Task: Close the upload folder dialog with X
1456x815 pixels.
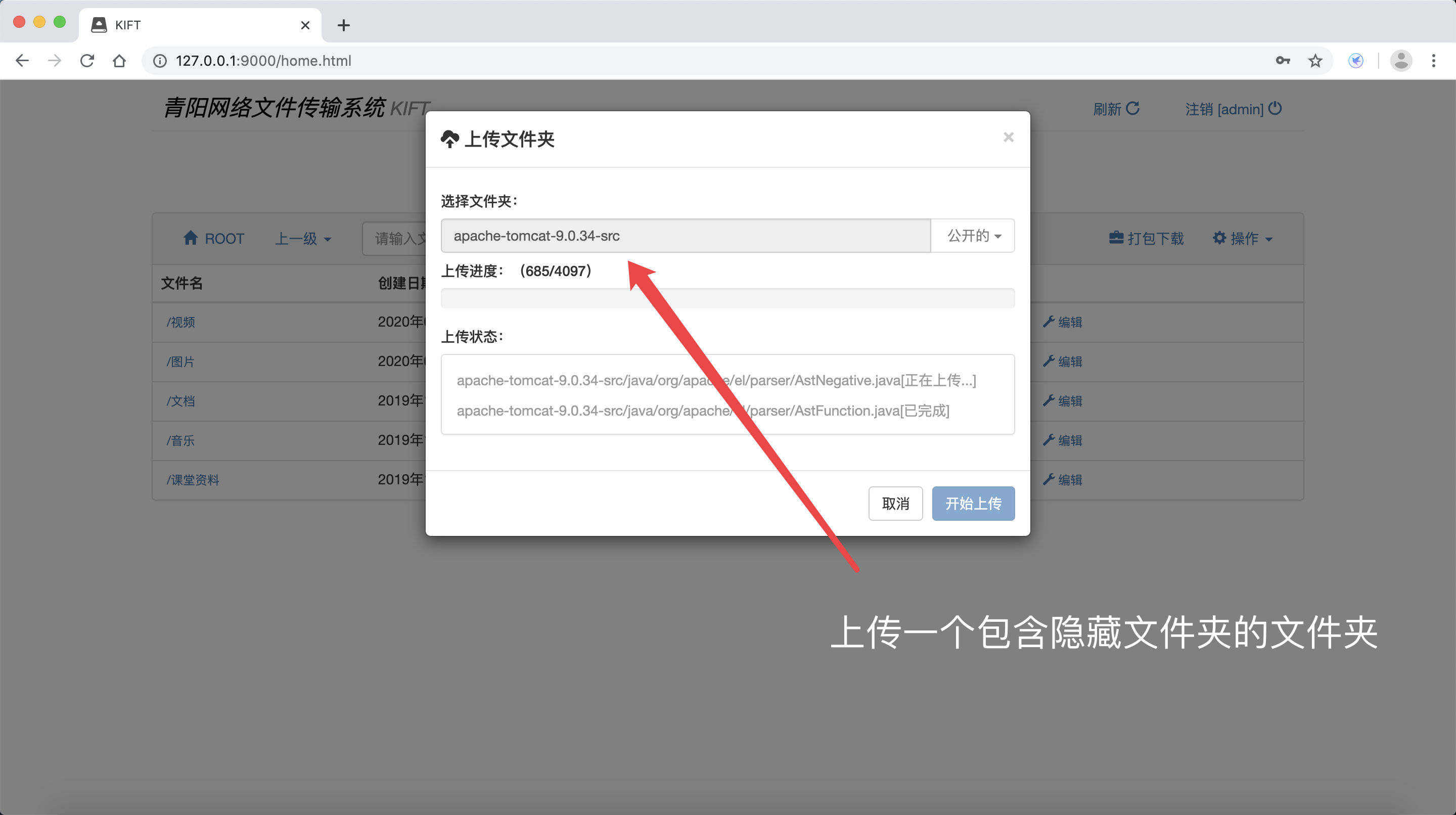Action: point(1009,138)
